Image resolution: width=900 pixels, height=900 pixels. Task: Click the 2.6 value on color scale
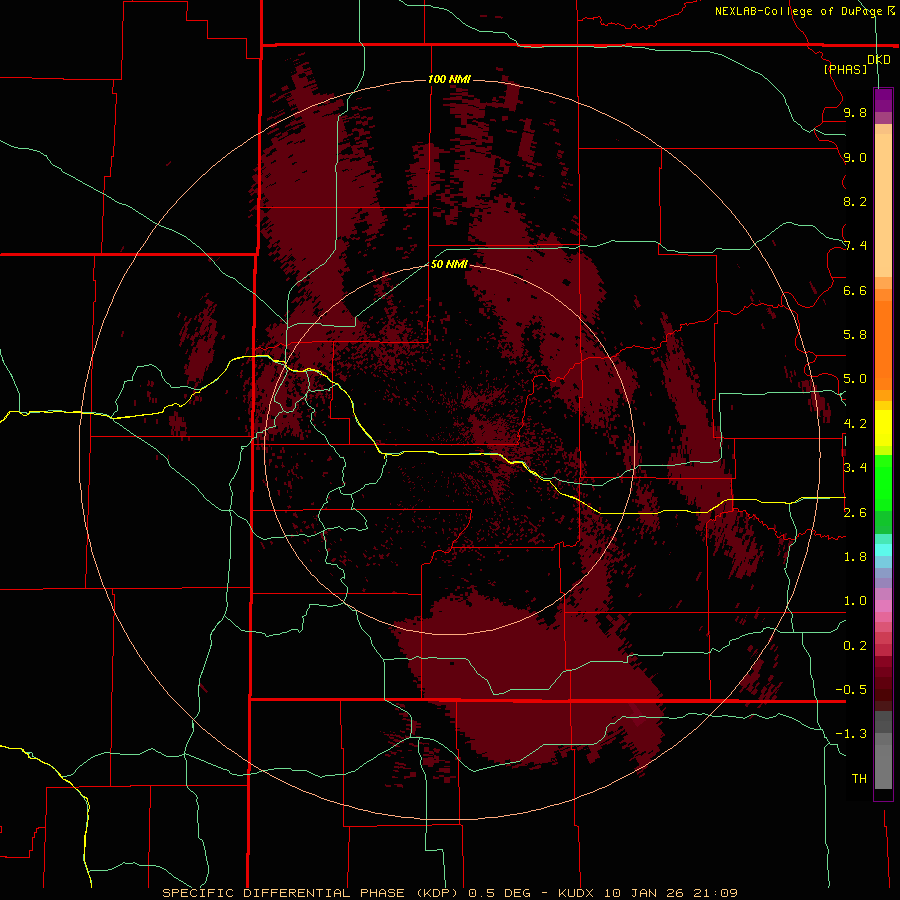(855, 513)
